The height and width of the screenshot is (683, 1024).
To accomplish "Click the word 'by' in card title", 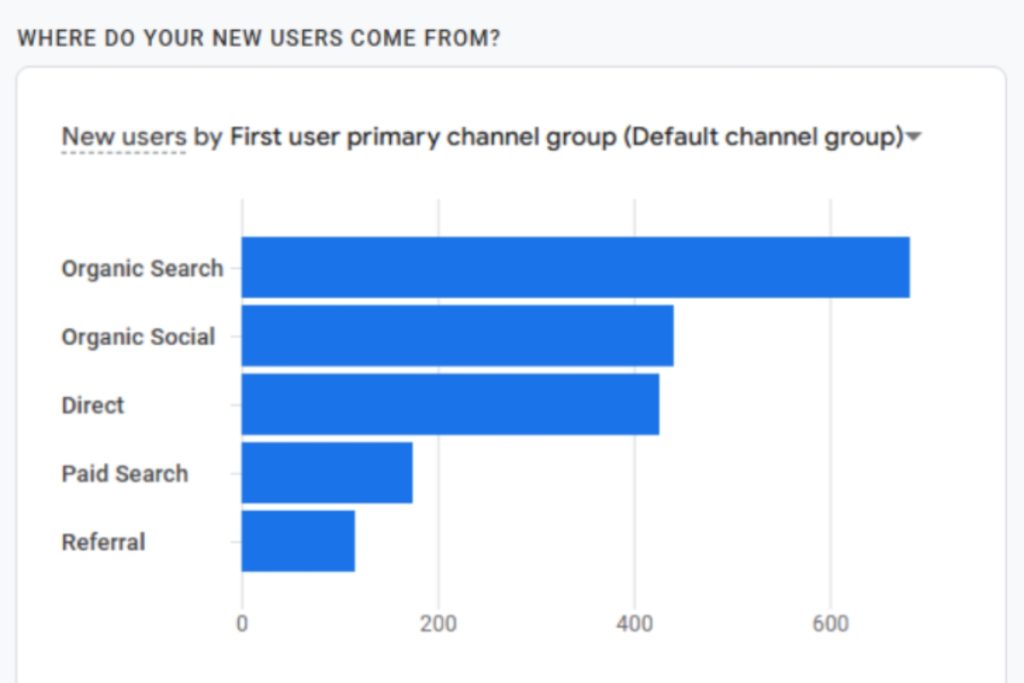I will click(208, 137).
